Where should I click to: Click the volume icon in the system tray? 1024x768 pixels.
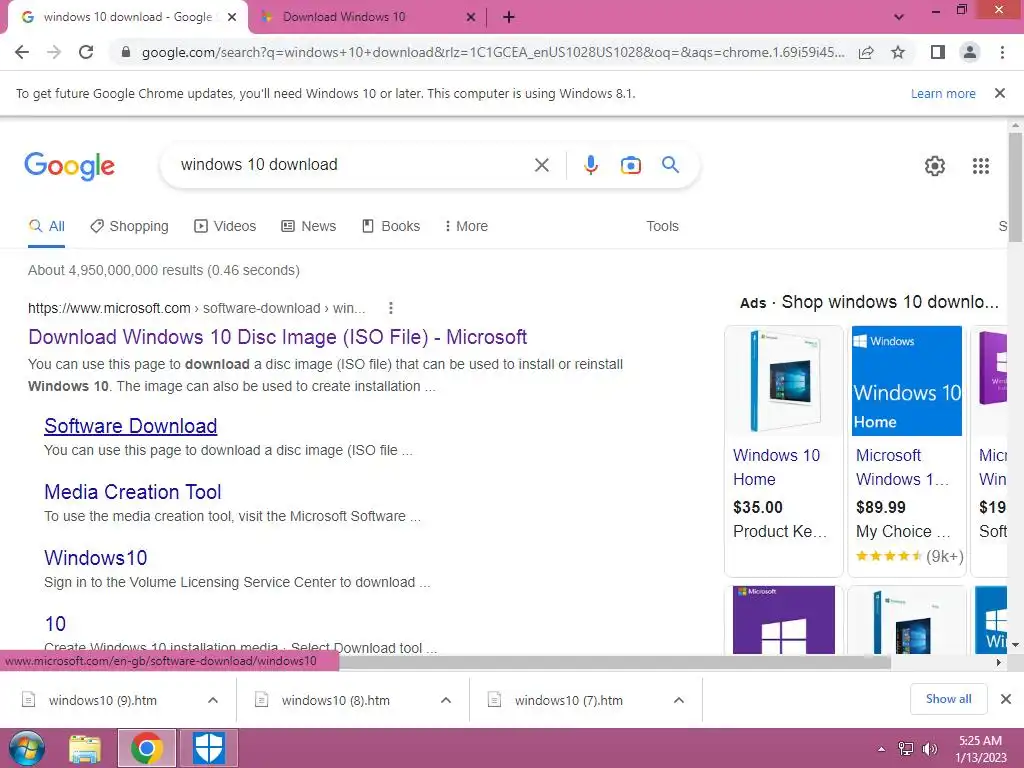(929, 749)
